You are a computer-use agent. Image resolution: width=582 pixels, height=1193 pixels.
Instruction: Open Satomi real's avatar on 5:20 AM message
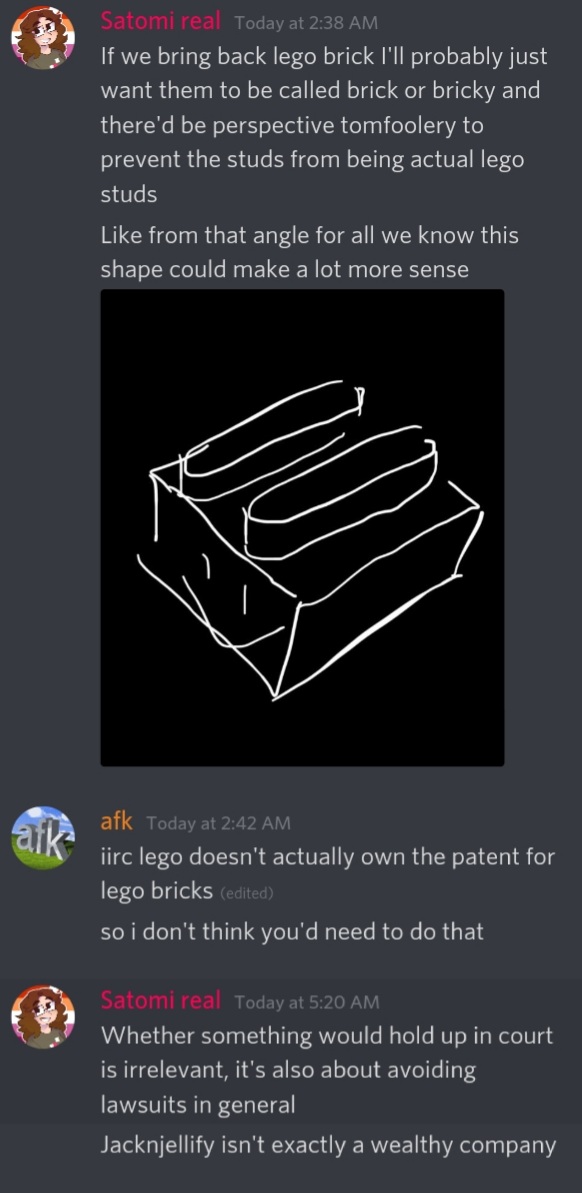click(43, 1017)
